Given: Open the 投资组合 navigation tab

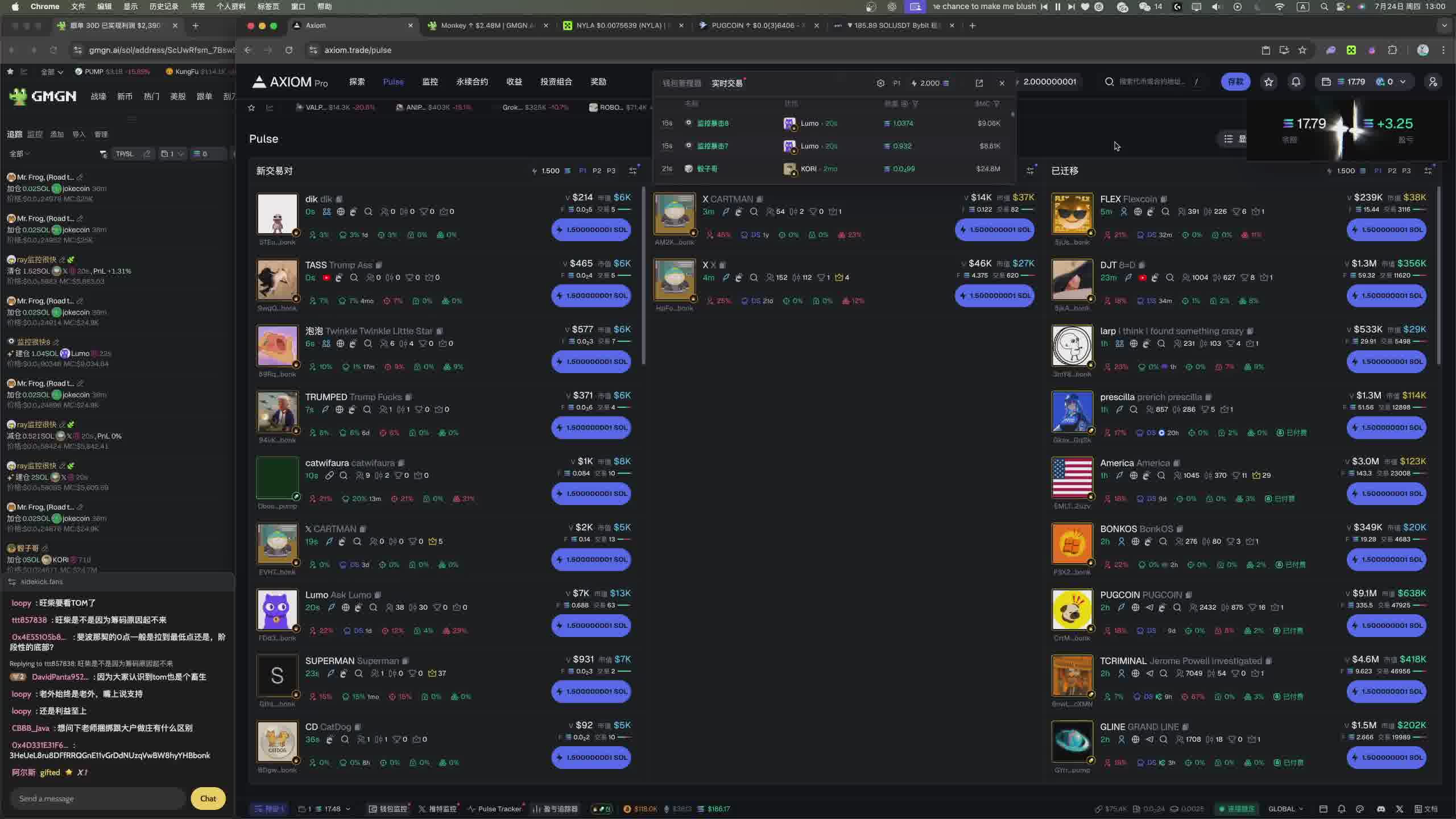Looking at the screenshot, I should [556, 82].
